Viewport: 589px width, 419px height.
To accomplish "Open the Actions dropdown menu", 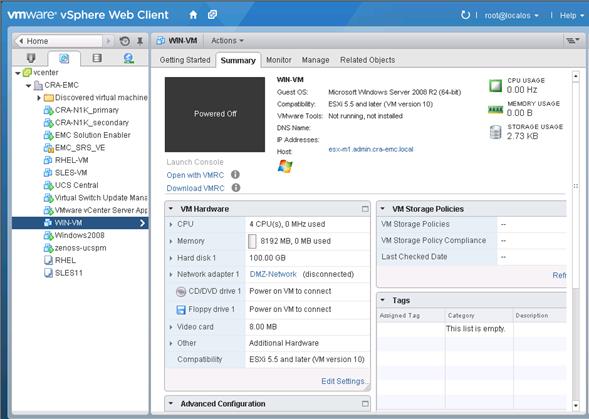I will point(227,41).
